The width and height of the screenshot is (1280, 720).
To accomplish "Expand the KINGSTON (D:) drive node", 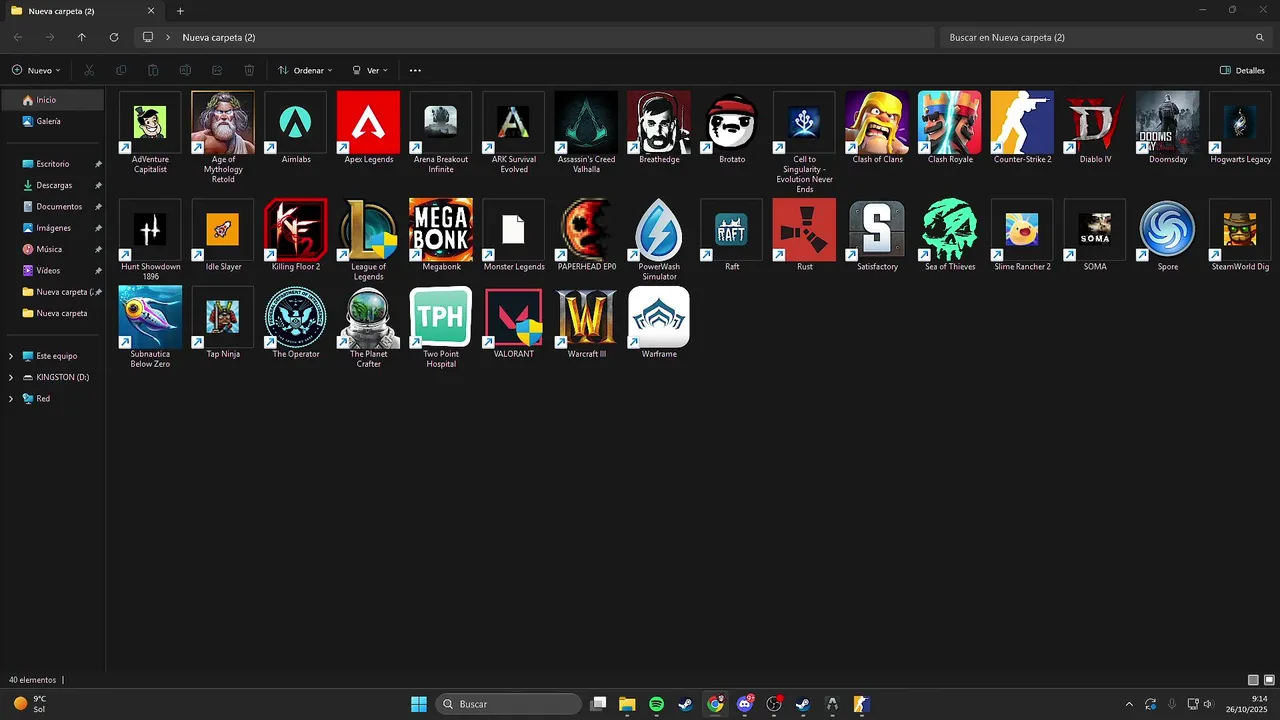I will click(x=11, y=377).
